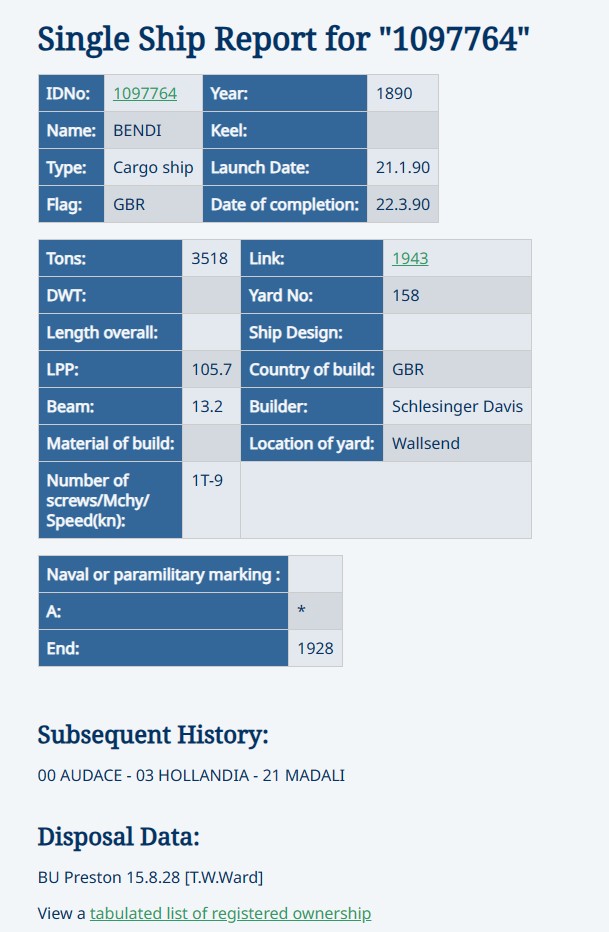The width and height of the screenshot is (609, 932).
Task: Select the BU Preston disposal text
Action: click(x=150, y=877)
